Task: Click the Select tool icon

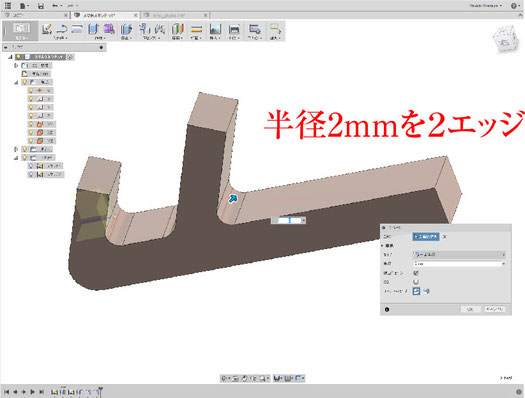Action: click(275, 29)
